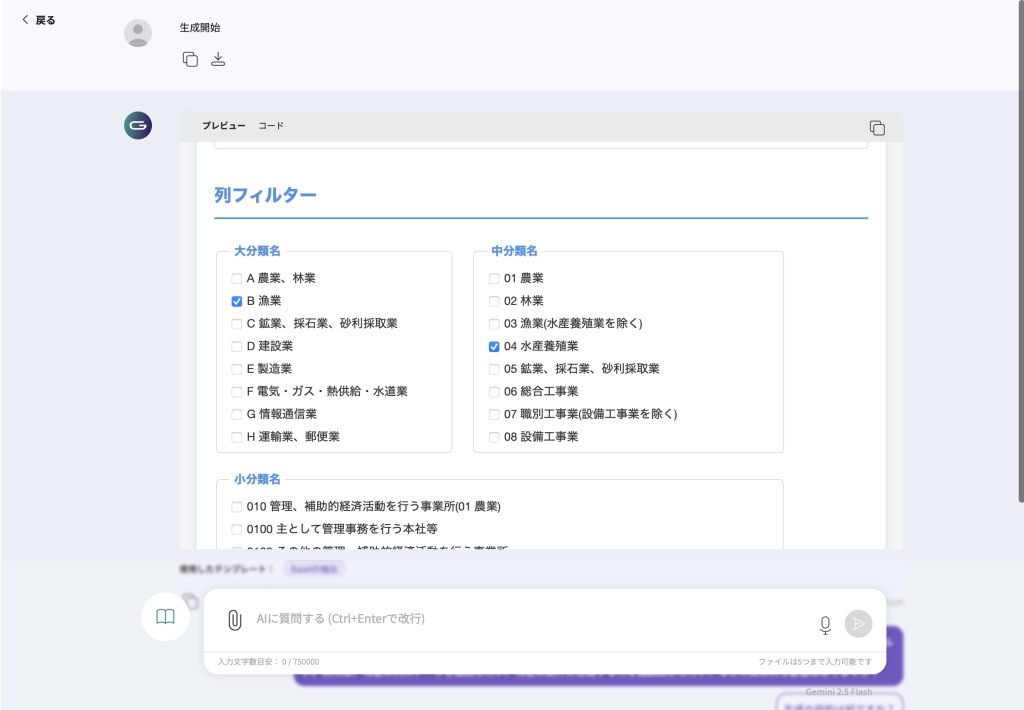Activate the microphone voice input icon

[825, 624]
